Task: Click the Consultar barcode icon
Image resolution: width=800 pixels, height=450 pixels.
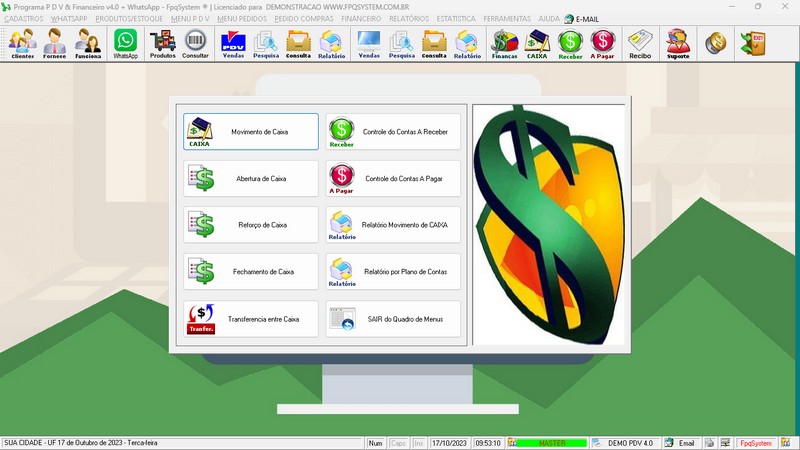Action: [196, 43]
